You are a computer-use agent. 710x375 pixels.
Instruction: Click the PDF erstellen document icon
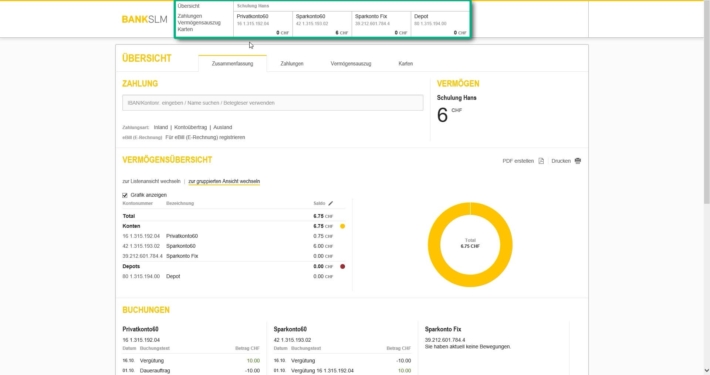click(541, 161)
